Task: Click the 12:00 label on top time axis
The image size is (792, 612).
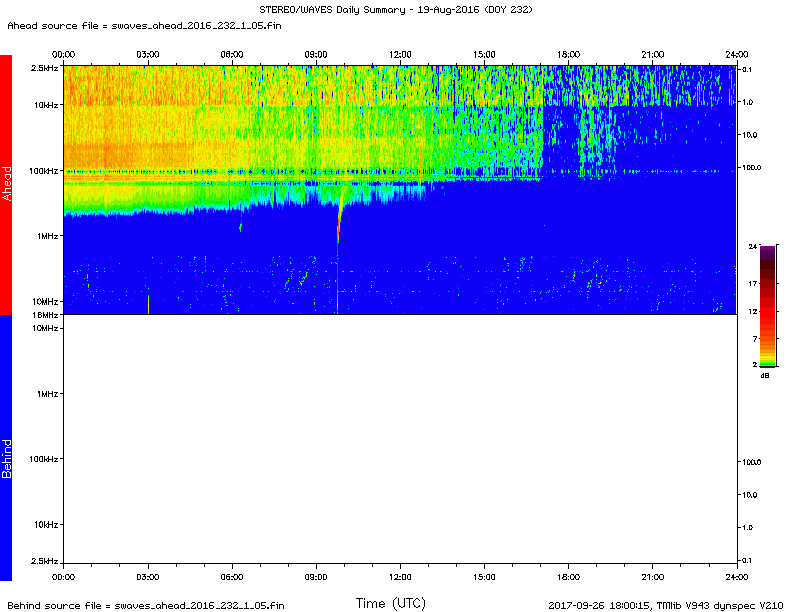Action: coord(400,53)
